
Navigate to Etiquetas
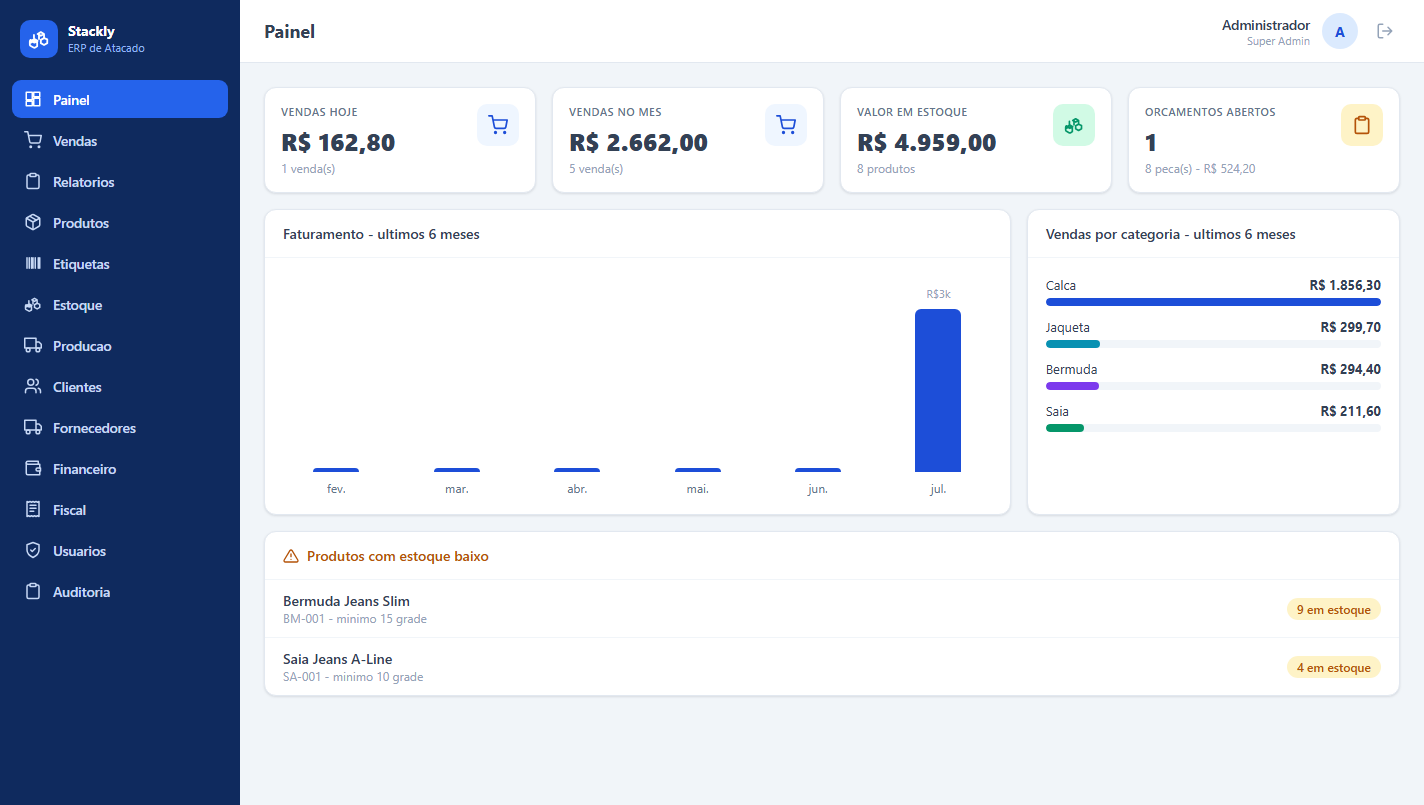(x=120, y=263)
